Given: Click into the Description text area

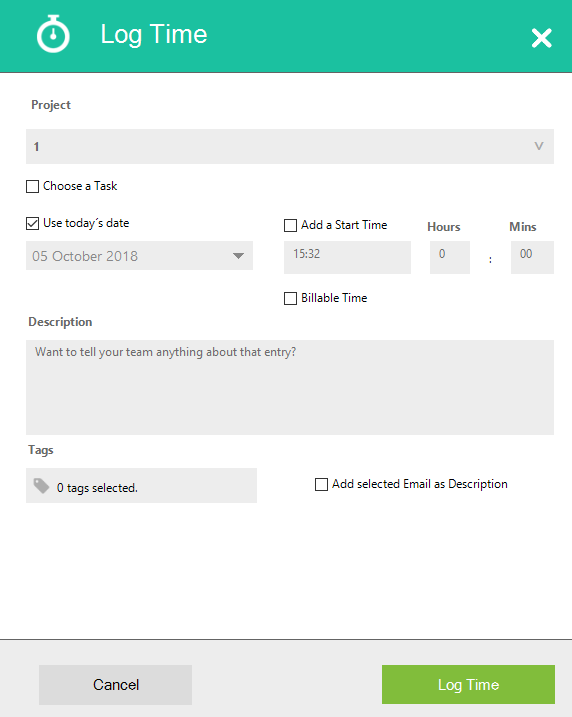Looking at the screenshot, I should [x=290, y=387].
